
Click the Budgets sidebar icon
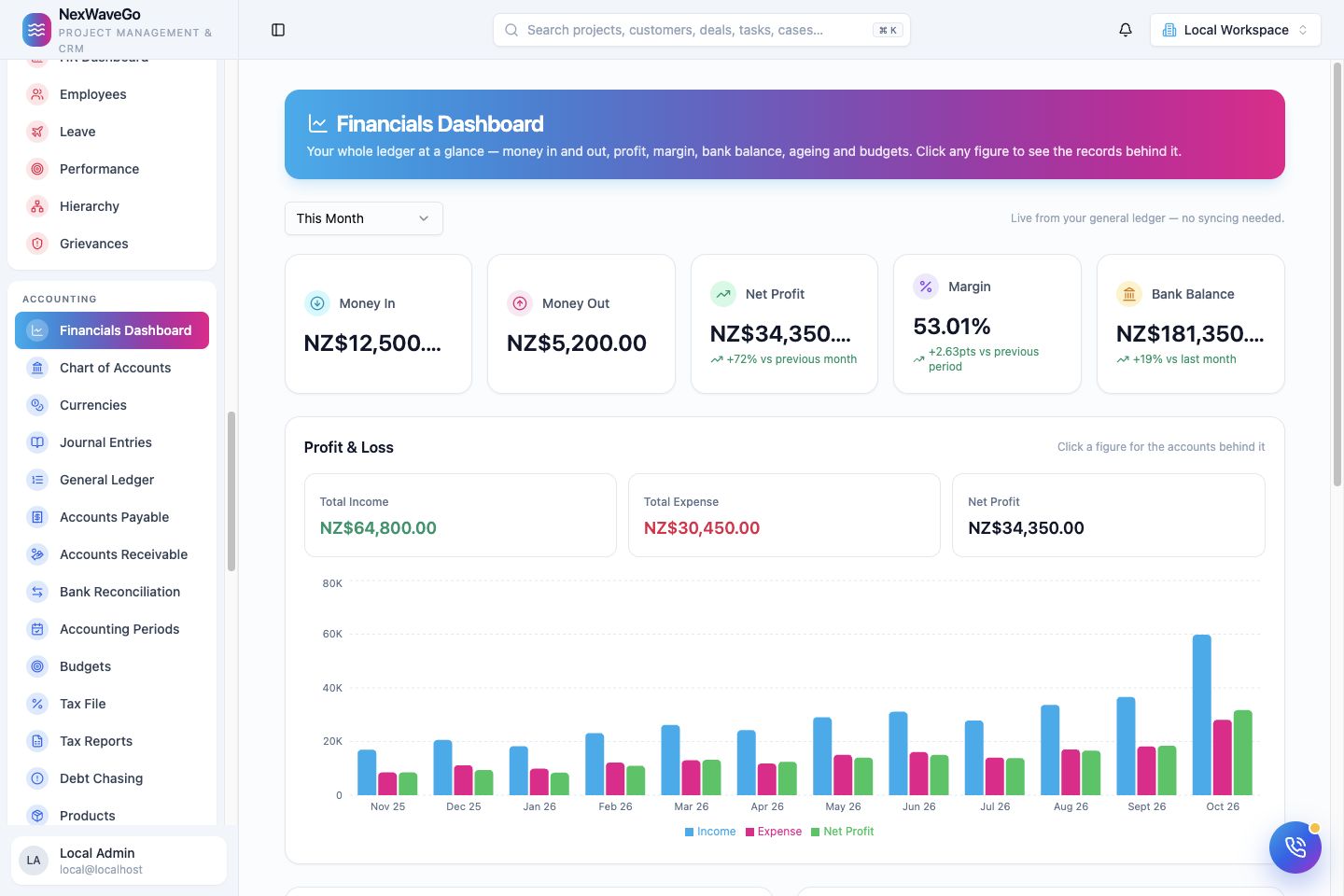tap(37, 666)
